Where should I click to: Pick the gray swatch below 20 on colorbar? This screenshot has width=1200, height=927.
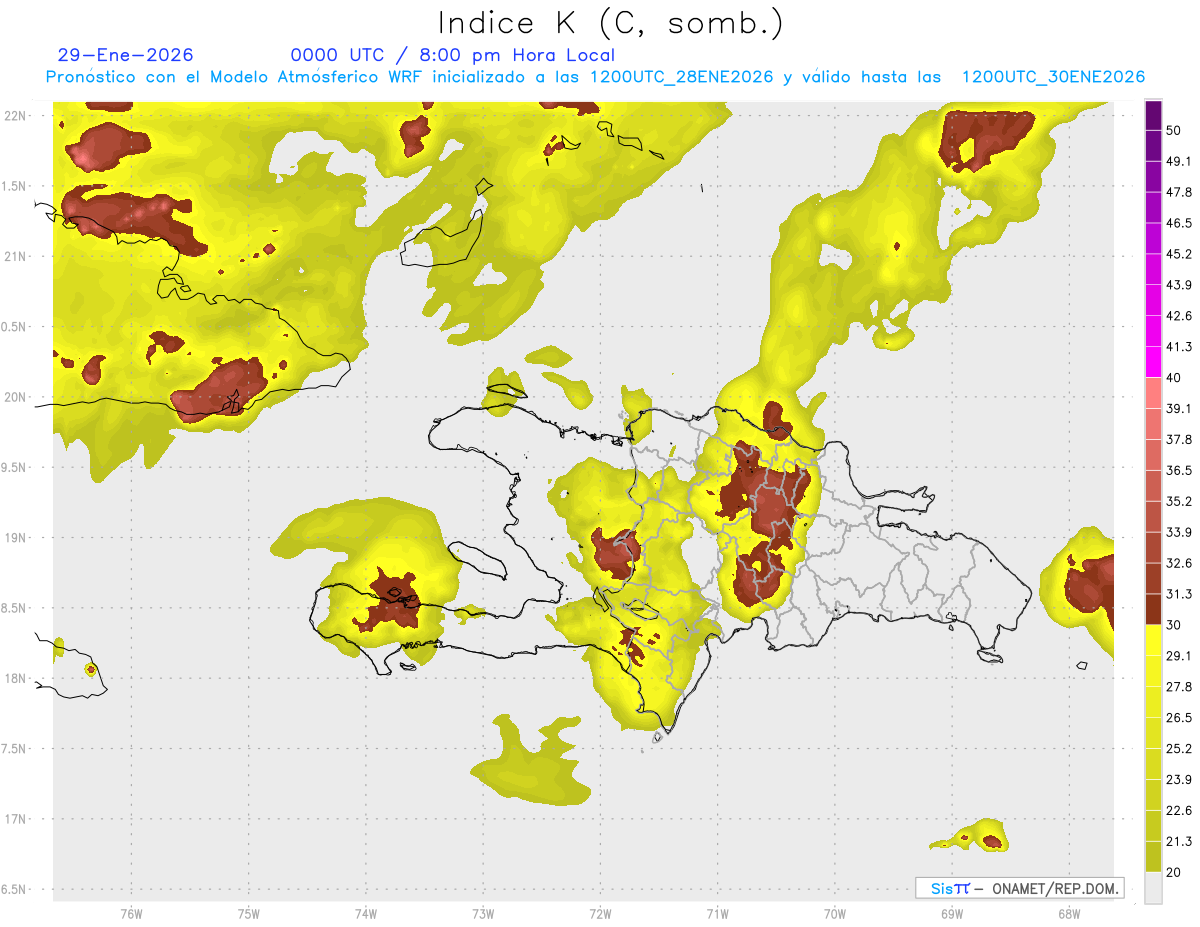1153,887
